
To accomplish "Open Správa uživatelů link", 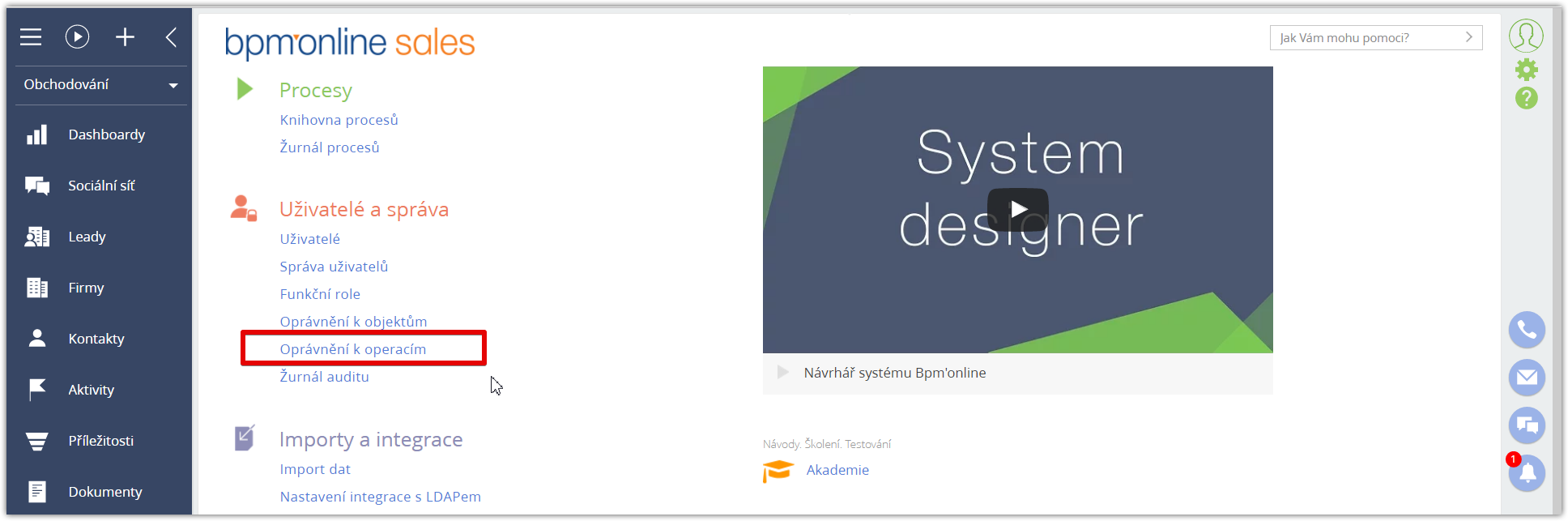I will tap(334, 267).
